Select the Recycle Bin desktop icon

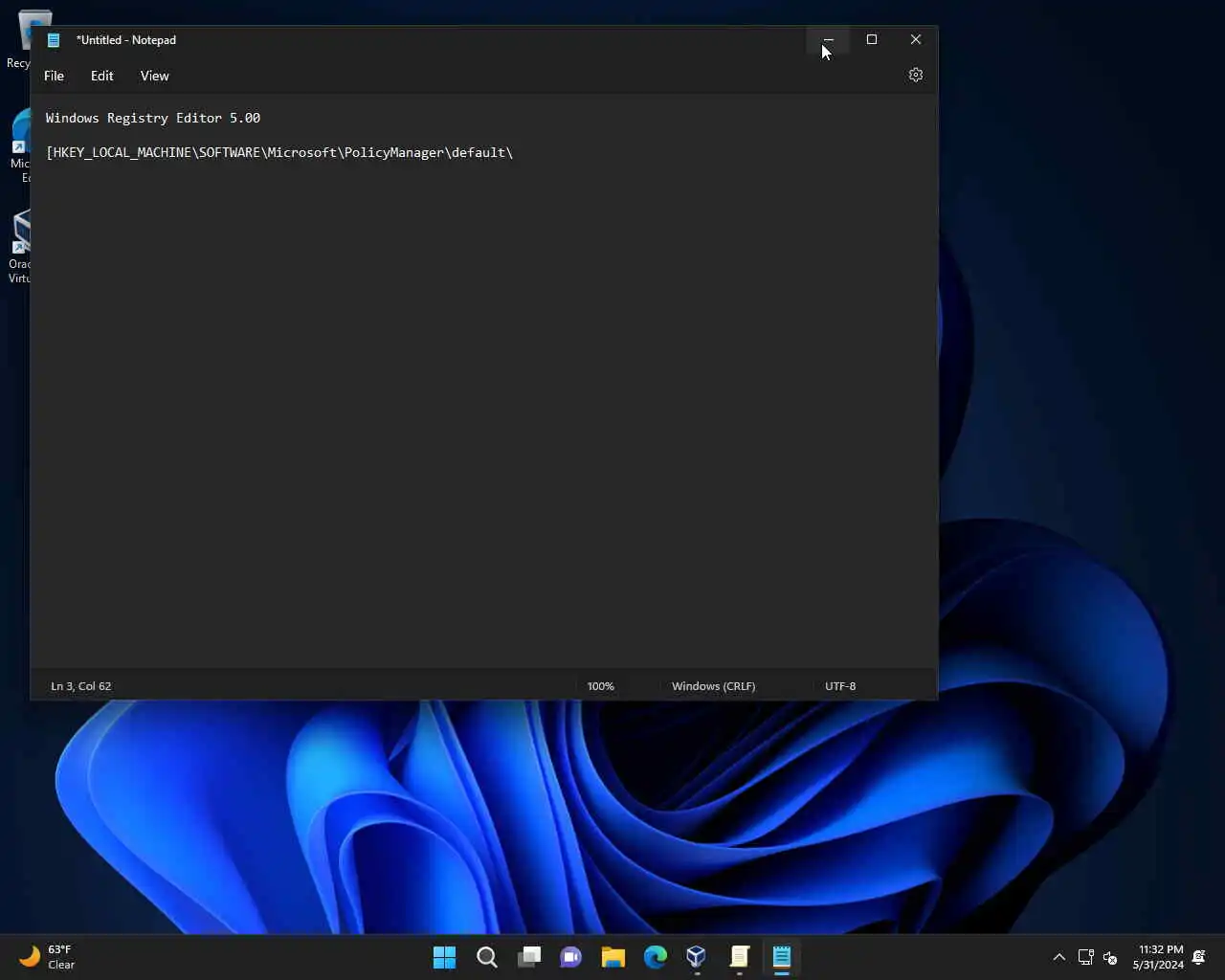click(21, 40)
